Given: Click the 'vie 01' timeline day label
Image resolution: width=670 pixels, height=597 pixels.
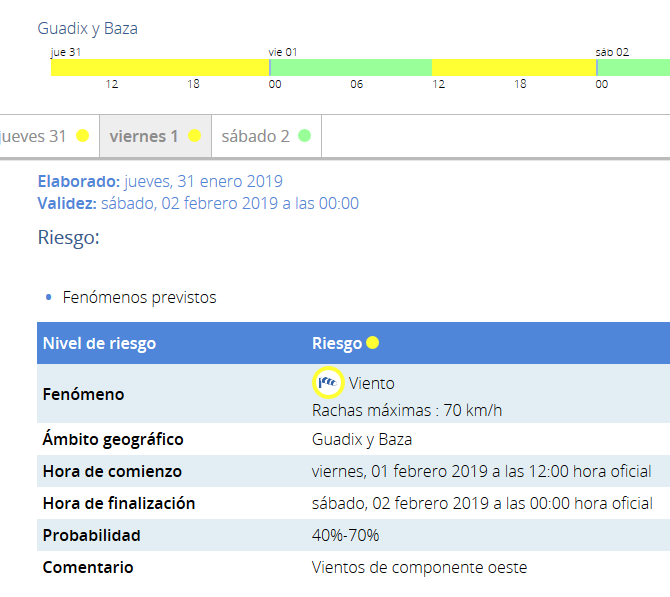Looking at the screenshot, I should 283,52.
